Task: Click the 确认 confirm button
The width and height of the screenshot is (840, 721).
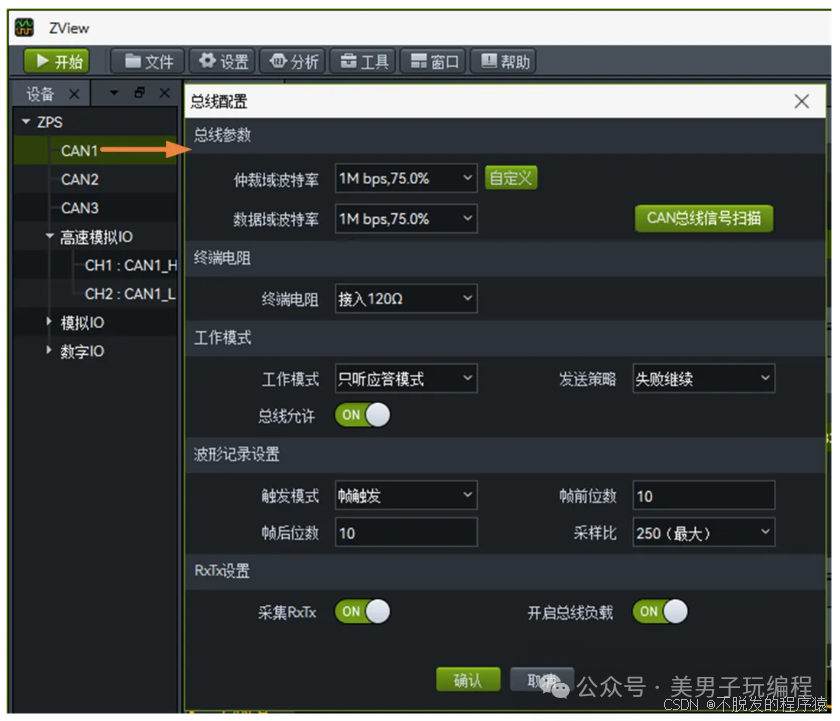Action: tap(468, 680)
